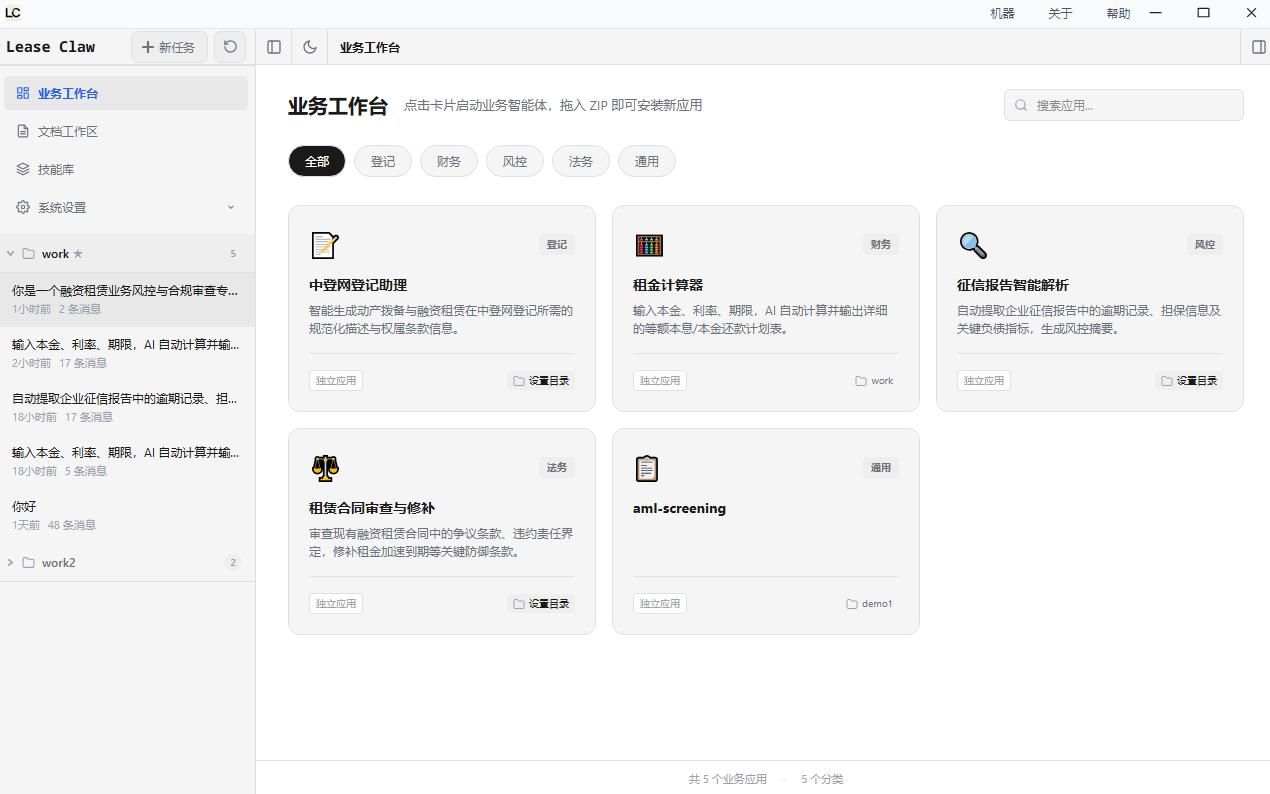
Task: Click the 系统设置 gear icon
Action: (x=23, y=207)
